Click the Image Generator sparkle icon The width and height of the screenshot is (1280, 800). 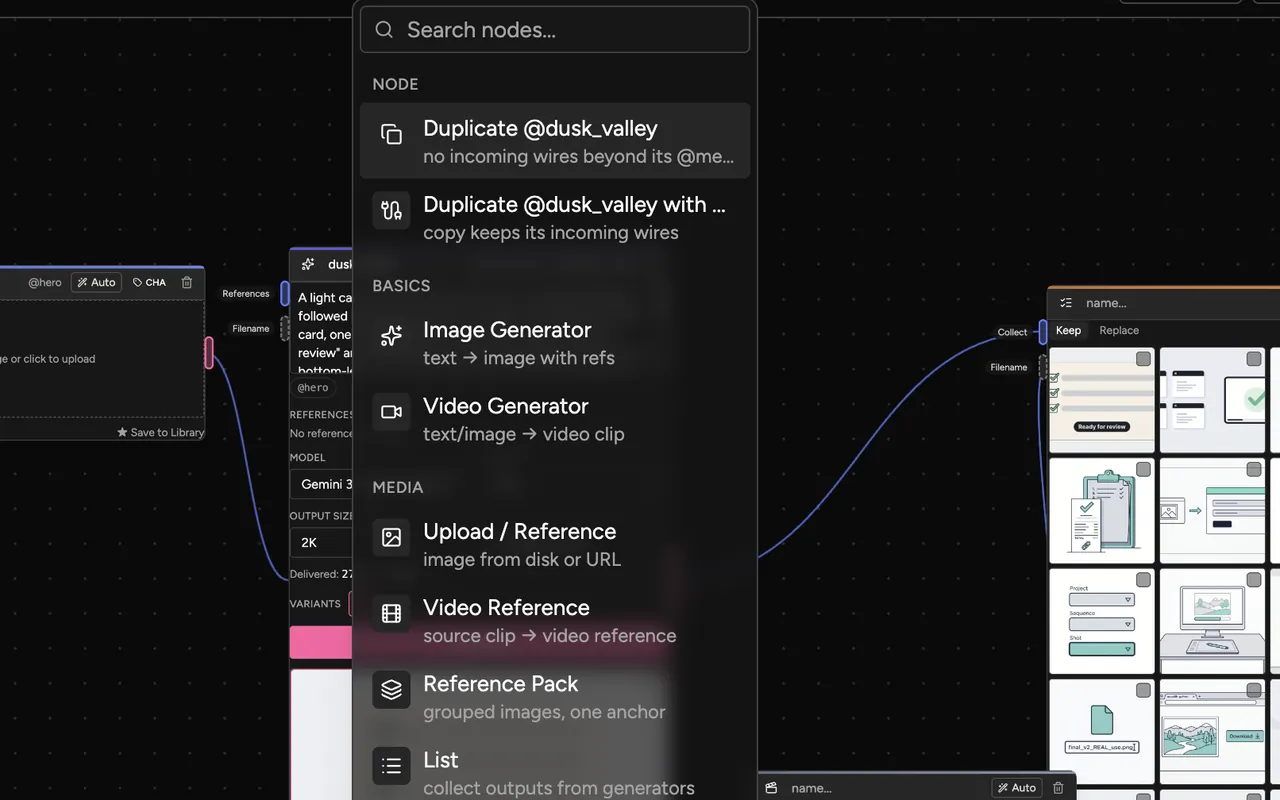point(391,336)
